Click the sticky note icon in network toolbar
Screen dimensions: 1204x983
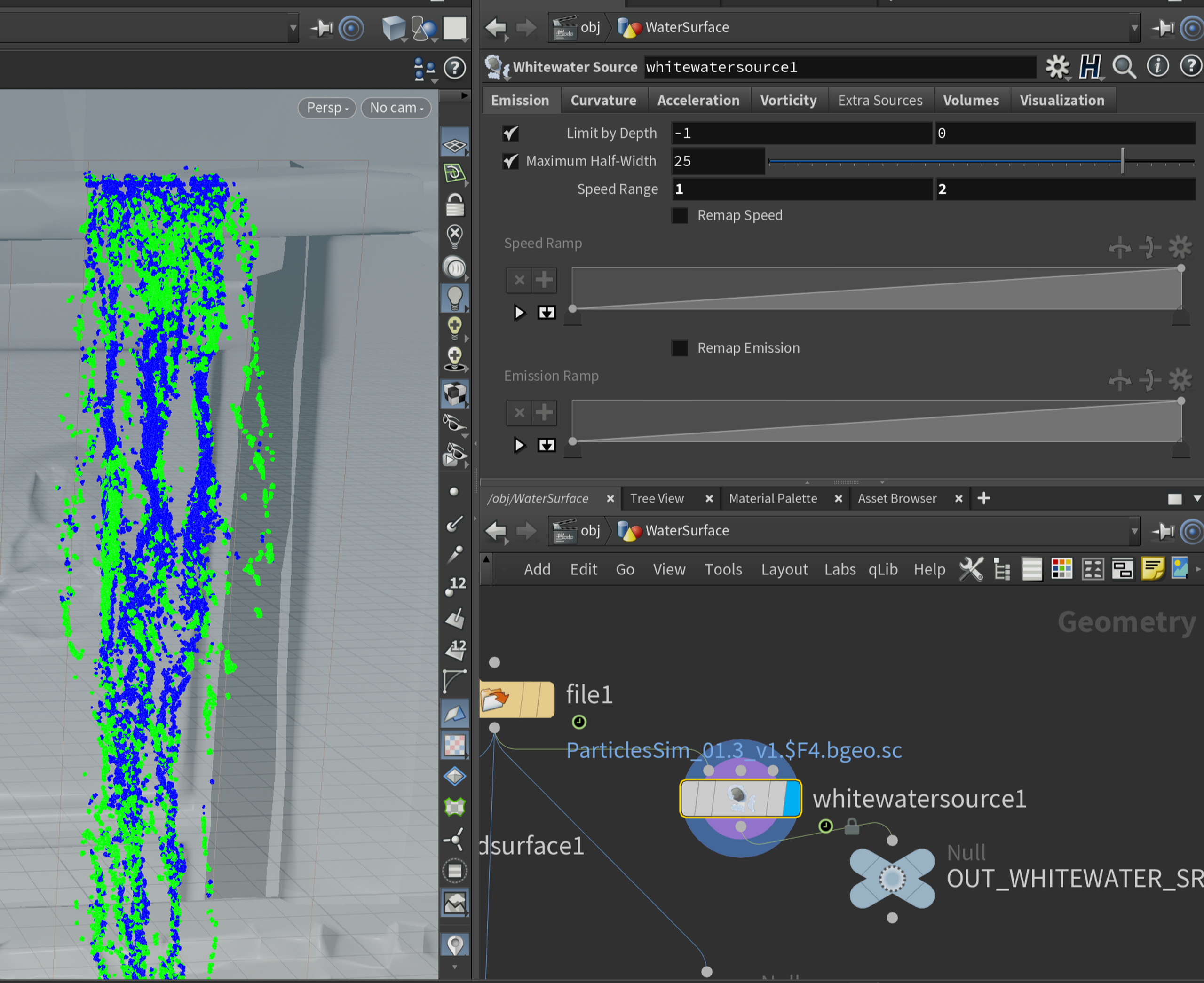(1152, 568)
